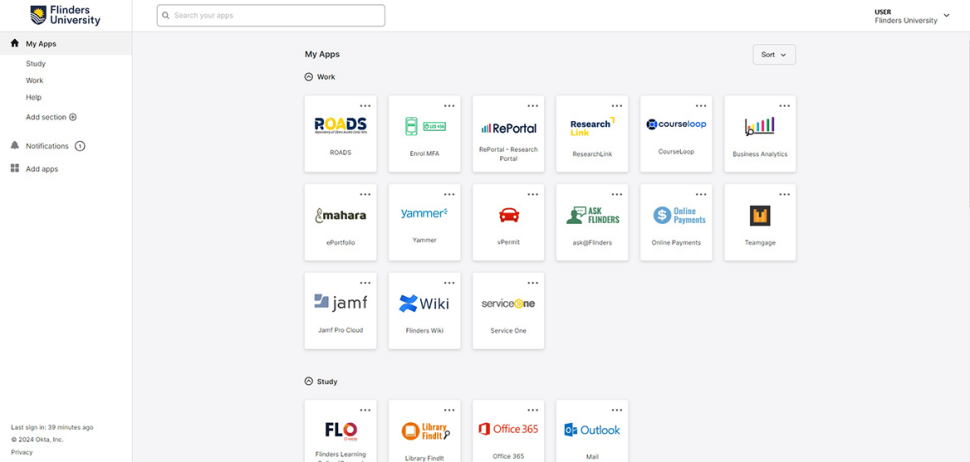Click the USER Flinders University account name

906,16
